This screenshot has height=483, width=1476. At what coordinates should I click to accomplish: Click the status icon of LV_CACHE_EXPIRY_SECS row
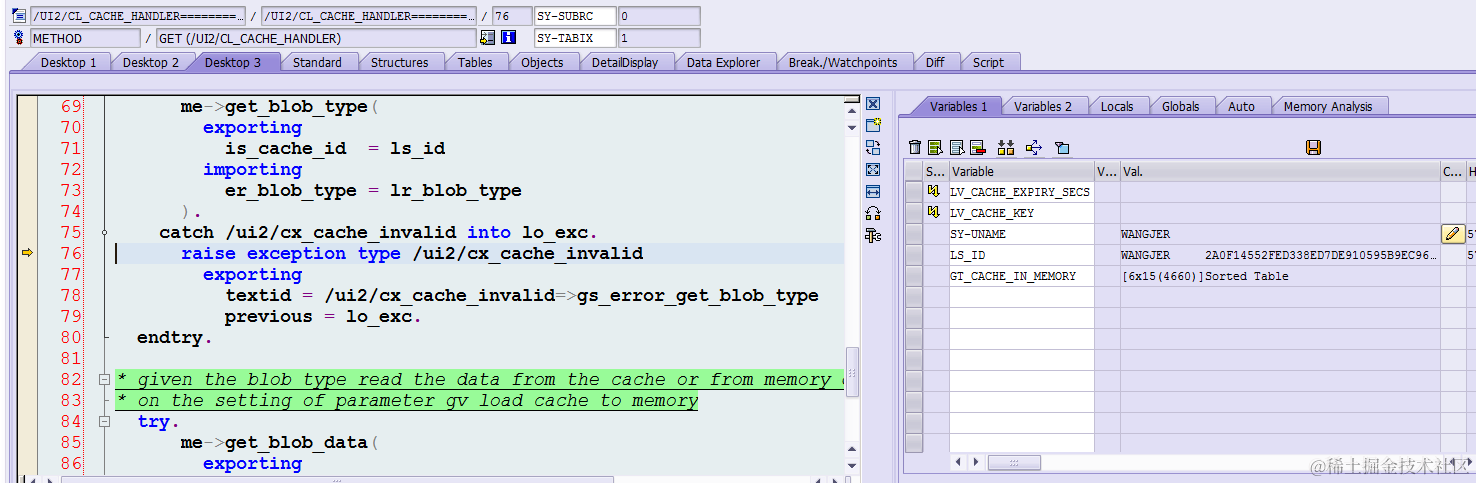(x=934, y=191)
